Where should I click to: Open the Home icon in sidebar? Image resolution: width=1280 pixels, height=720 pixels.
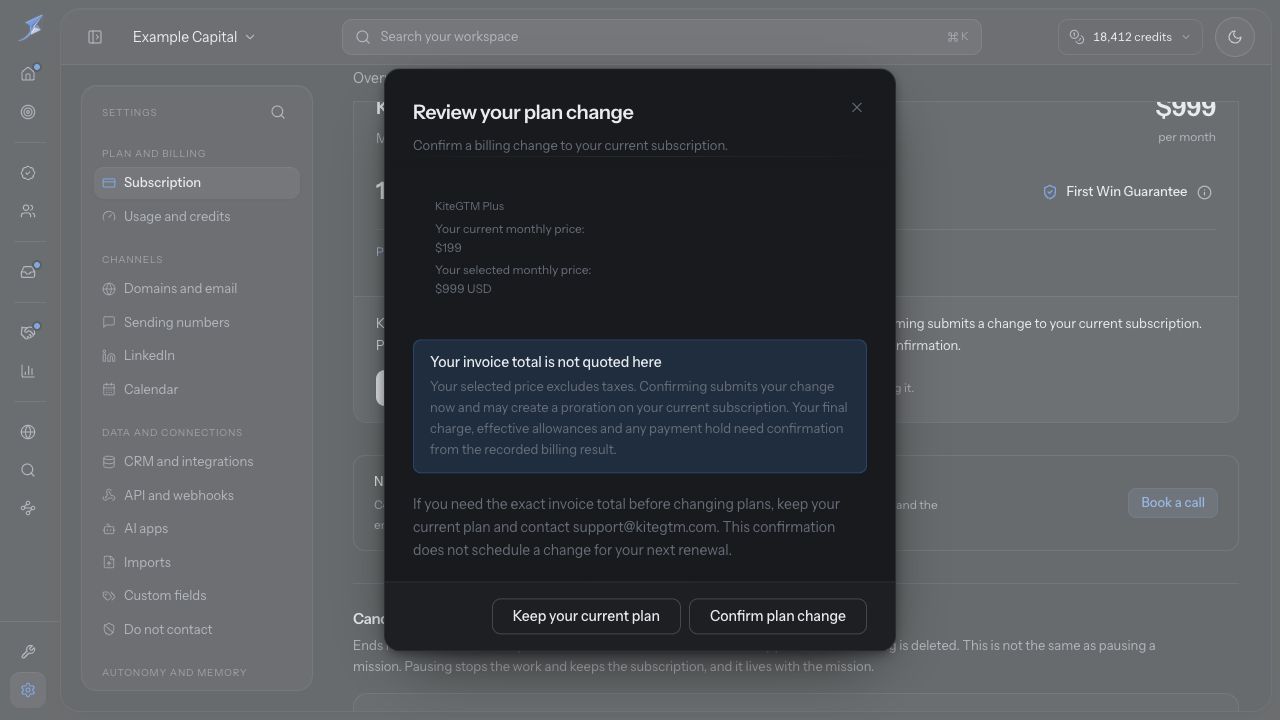pos(28,73)
